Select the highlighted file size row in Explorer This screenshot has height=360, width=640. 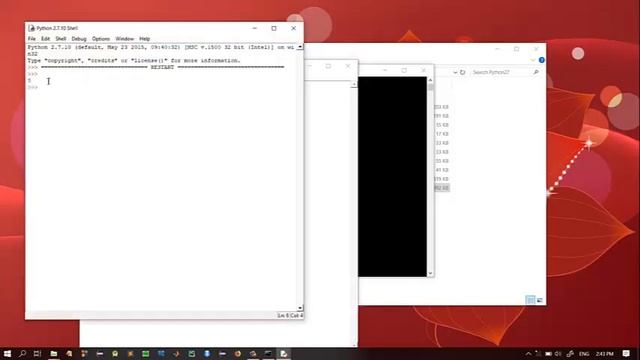click(x=442, y=188)
